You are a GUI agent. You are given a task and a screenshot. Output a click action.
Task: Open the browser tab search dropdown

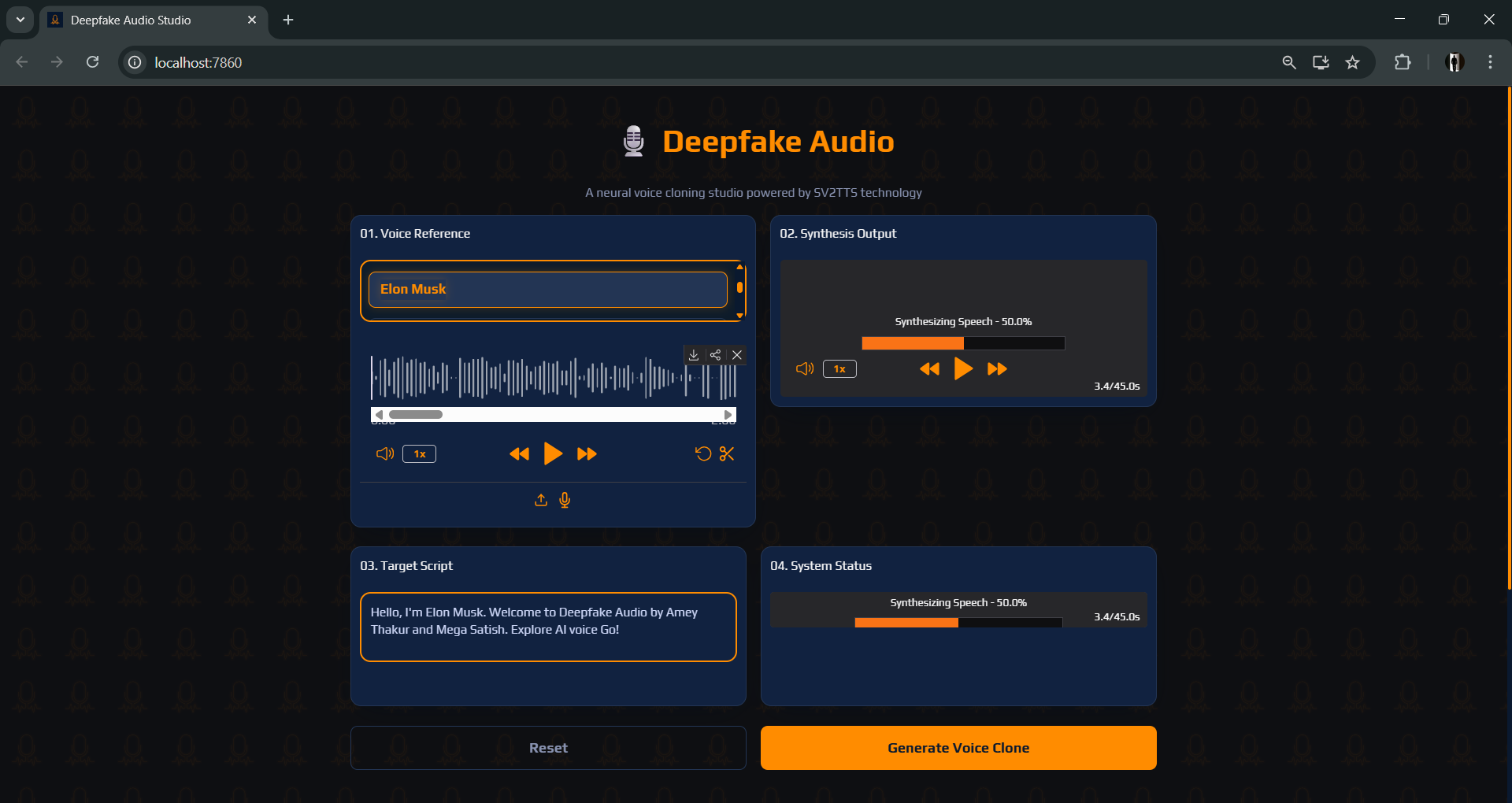point(20,20)
